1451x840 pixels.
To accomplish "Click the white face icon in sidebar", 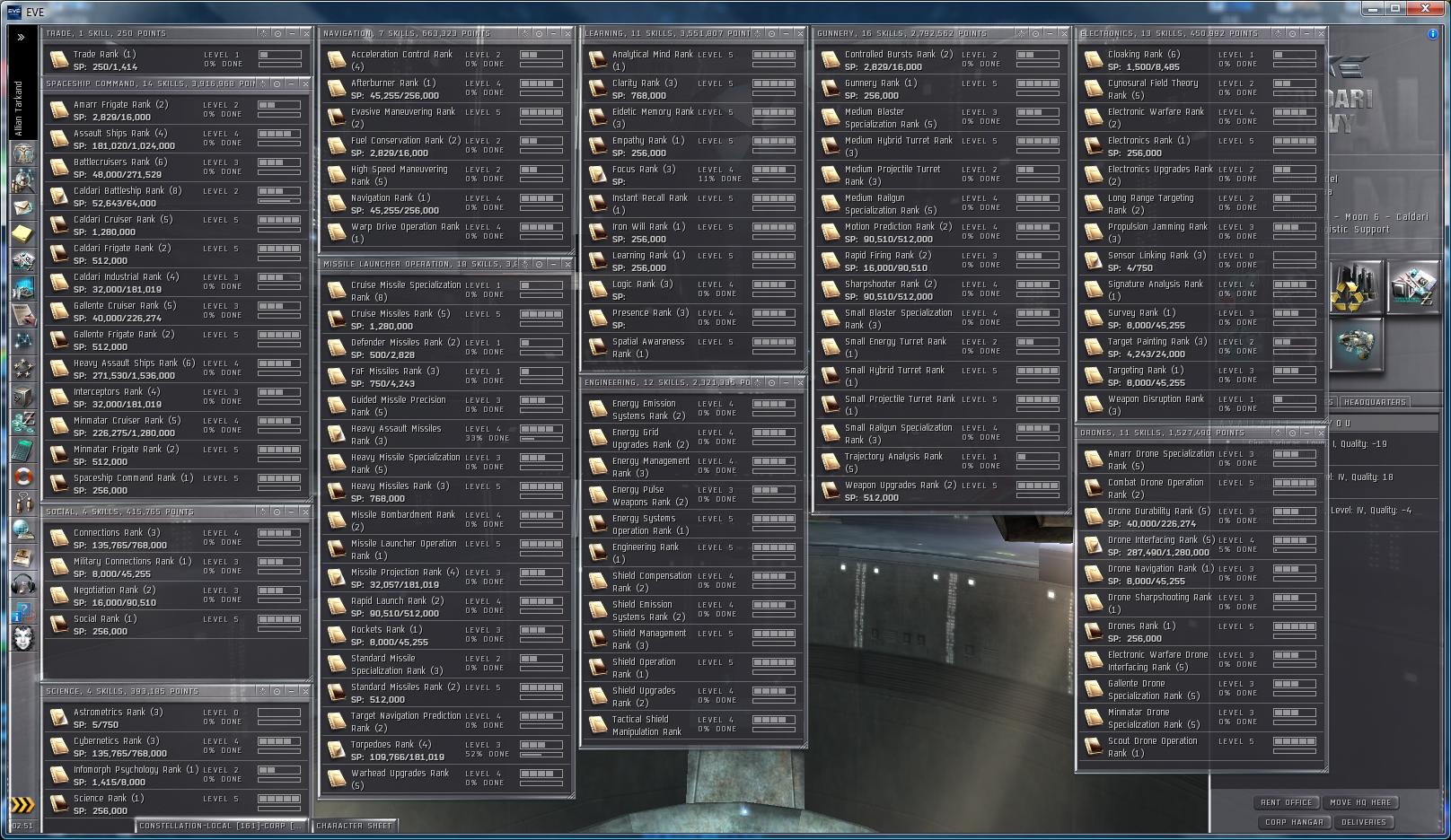I will 22,638.
